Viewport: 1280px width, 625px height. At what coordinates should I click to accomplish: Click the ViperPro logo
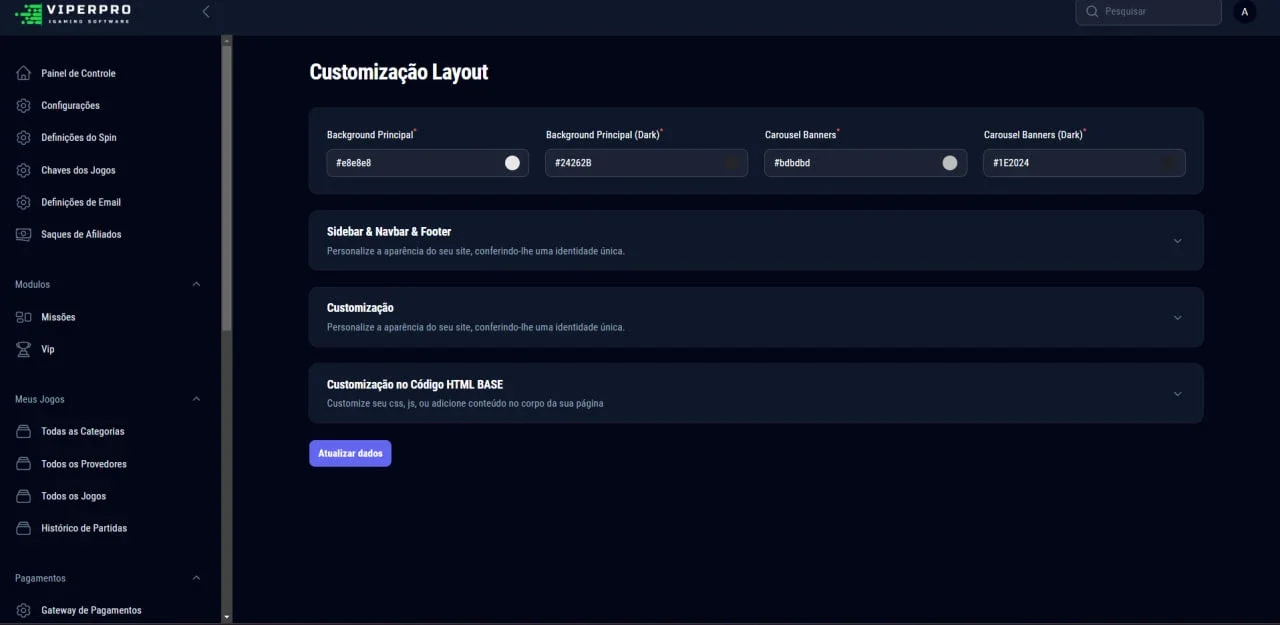pos(73,13)
